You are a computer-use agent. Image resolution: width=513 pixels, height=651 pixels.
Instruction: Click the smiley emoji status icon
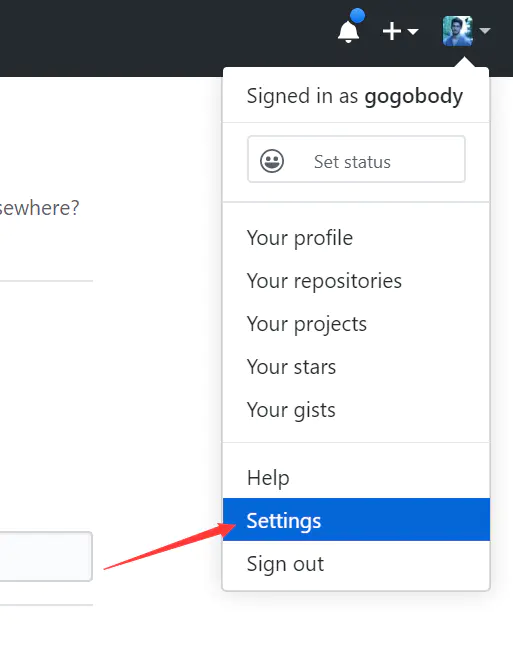pyautogui.click(x=272, y=161)
